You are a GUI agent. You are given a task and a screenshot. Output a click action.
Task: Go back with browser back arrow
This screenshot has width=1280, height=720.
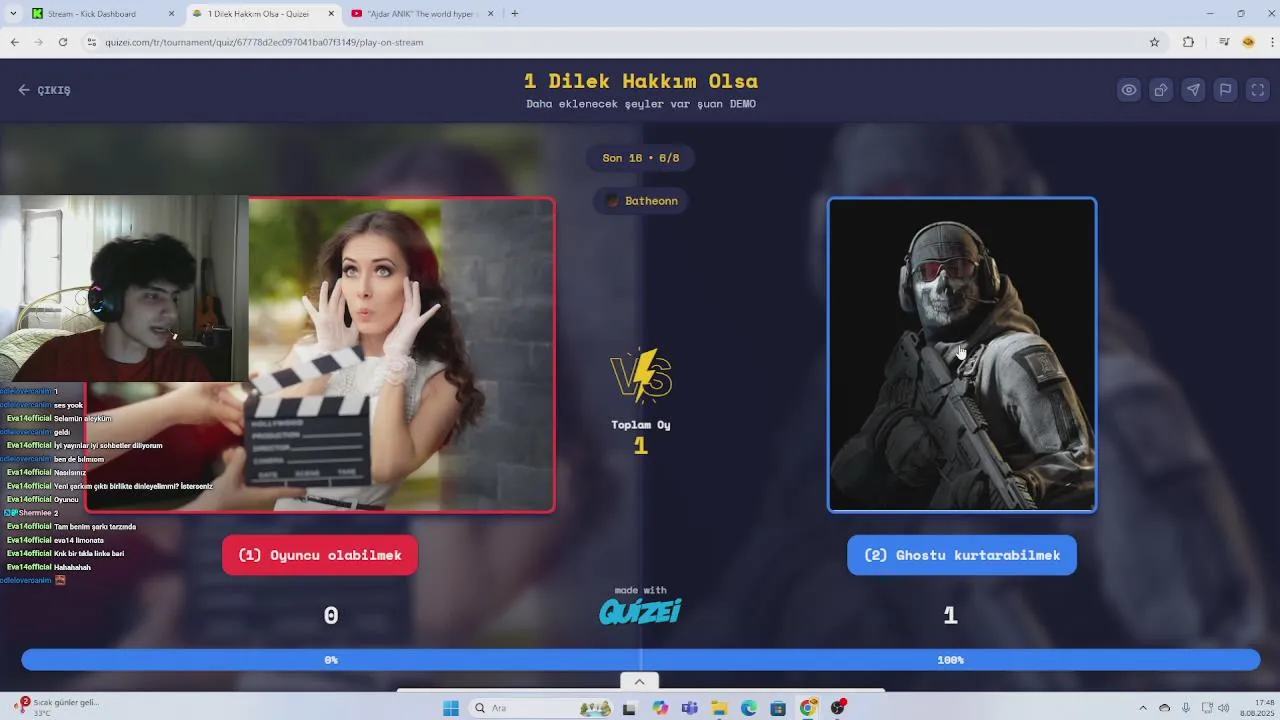pyautogui.click(x=15, y=42)
